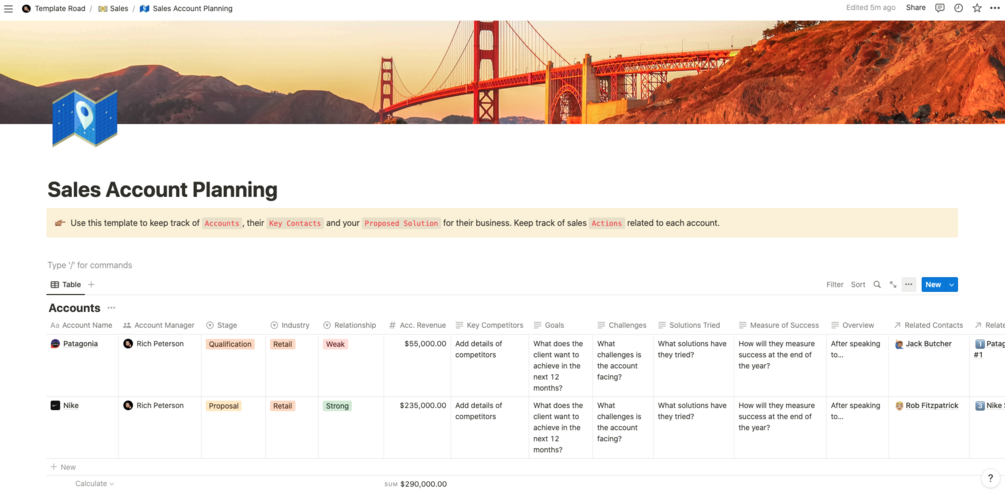This screenshot has width=1005, height=493.
Task: Click the SUM $290,000.00 total
Action: click(x=416, y=485)
